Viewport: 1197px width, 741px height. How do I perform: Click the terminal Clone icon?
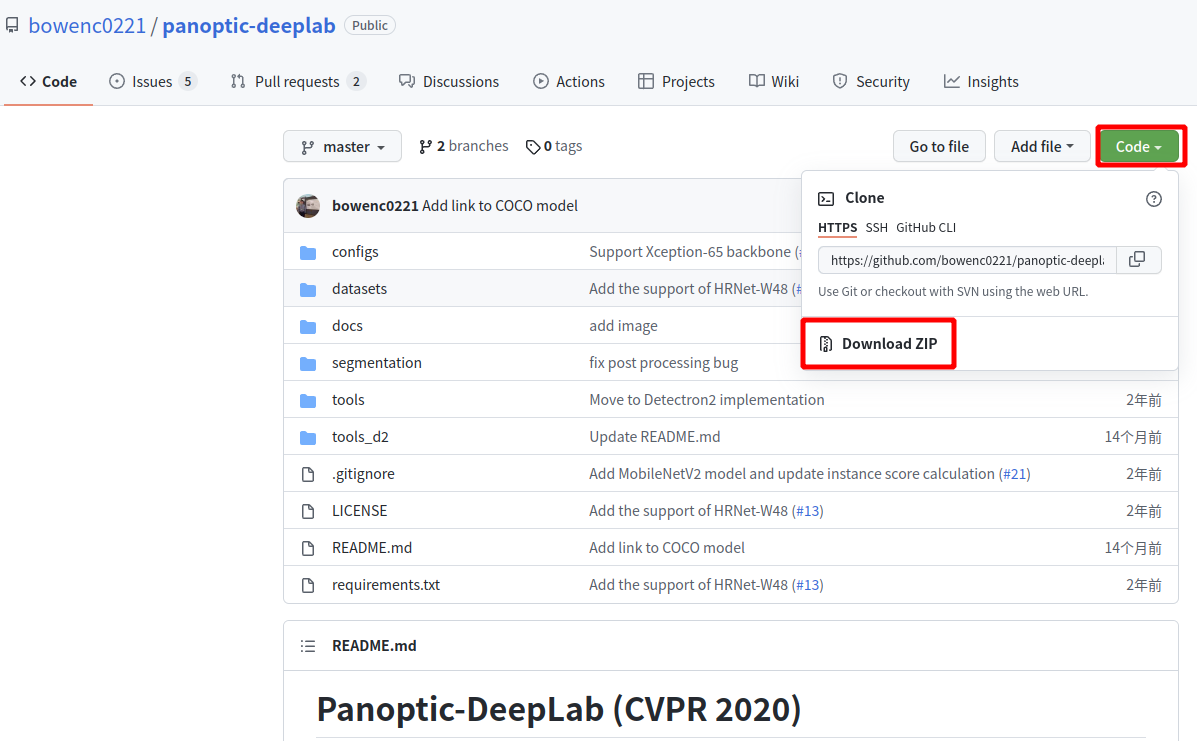pyautogui.click(x=828, y=198)
